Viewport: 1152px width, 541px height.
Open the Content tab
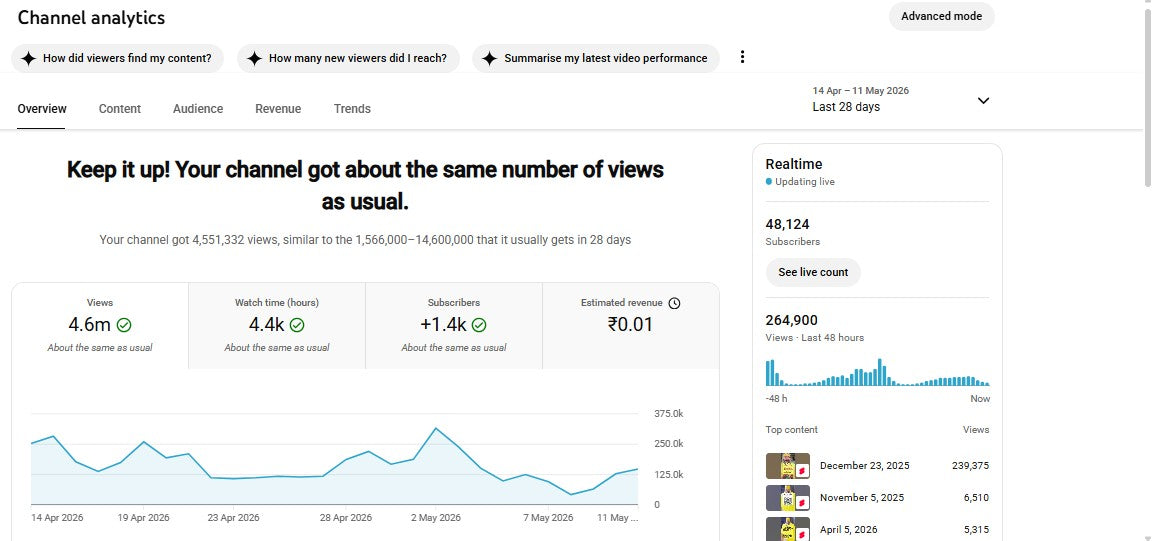pyautogui.click(x=120, y=109)
